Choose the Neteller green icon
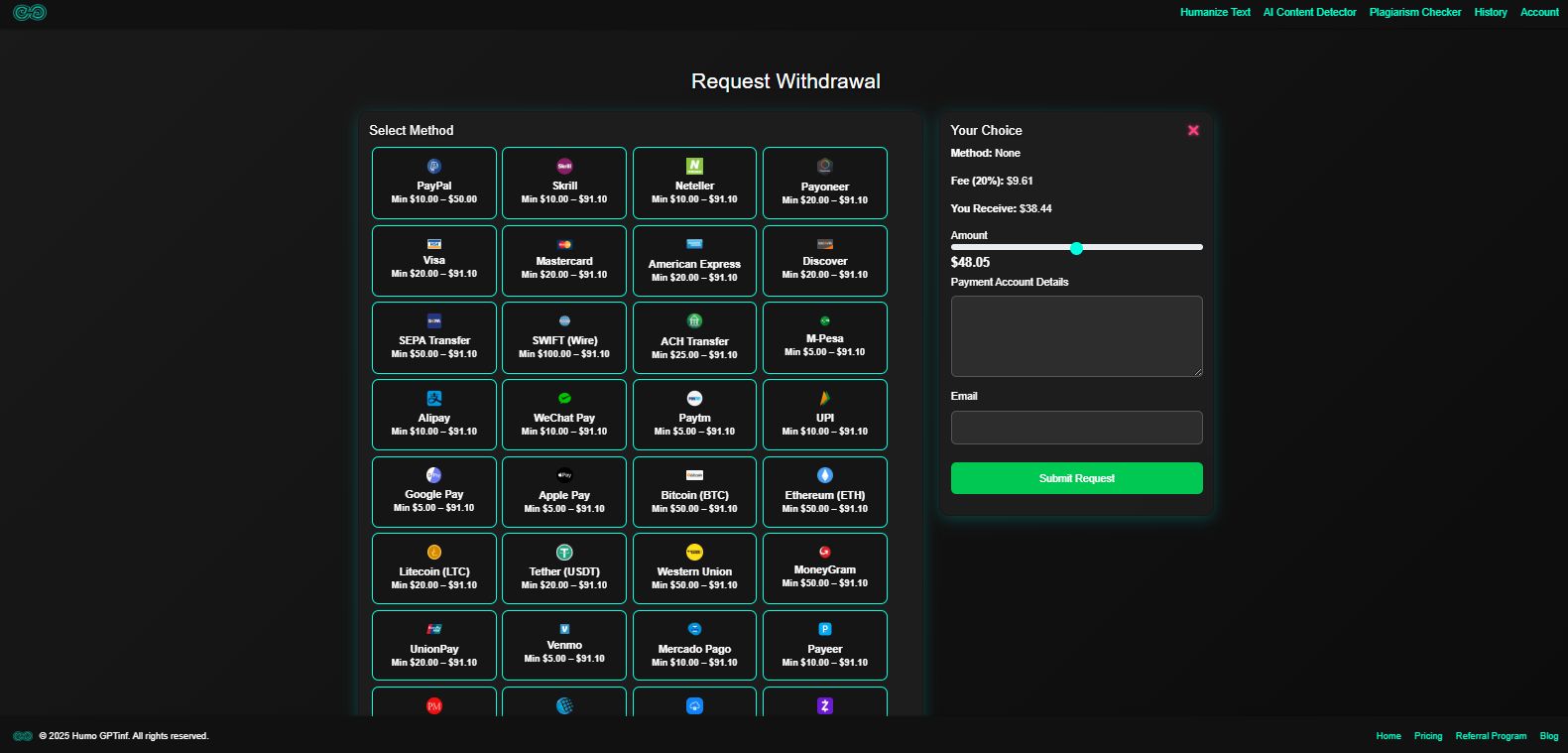Viewport: 1568px width, 753px height. pos(694,166)
